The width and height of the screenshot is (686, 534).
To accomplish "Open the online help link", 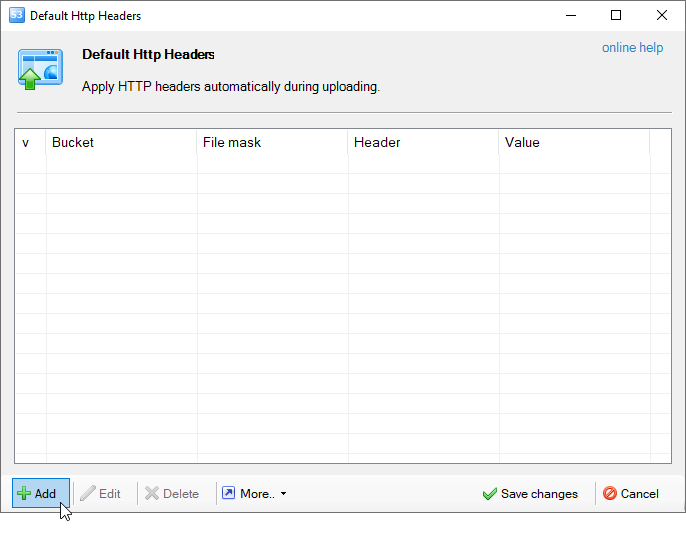I will 632,47.
